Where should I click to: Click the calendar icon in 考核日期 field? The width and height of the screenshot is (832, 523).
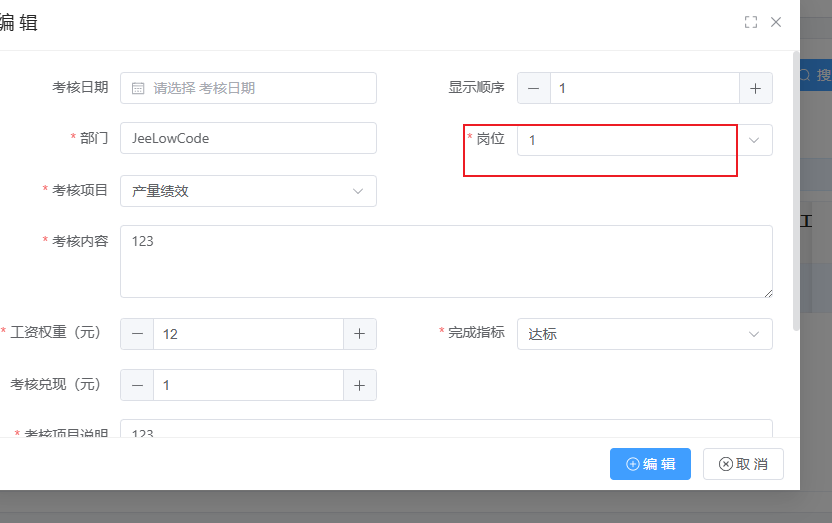point(139,88)
